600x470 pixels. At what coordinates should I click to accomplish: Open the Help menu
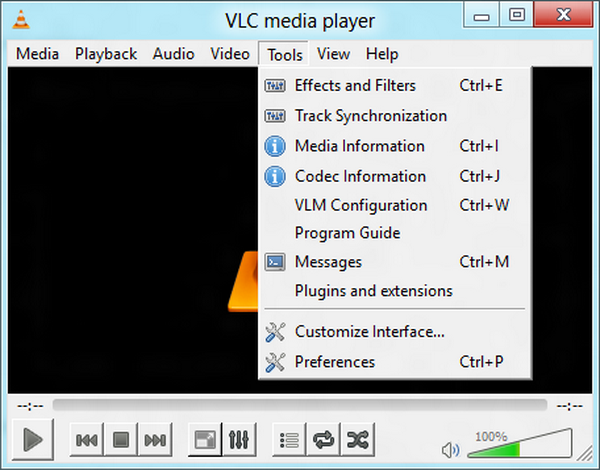(382, 54)
